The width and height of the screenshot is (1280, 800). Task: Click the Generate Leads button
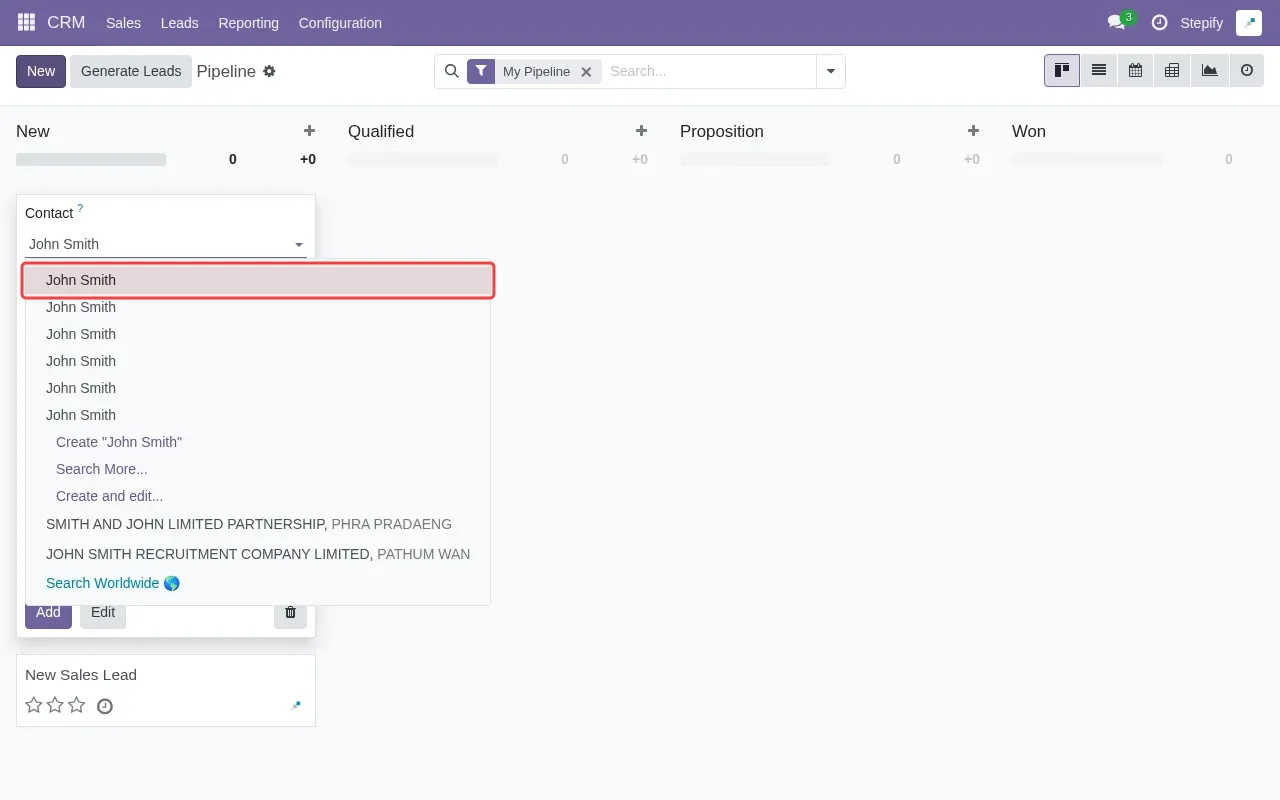tap(131, 71)
